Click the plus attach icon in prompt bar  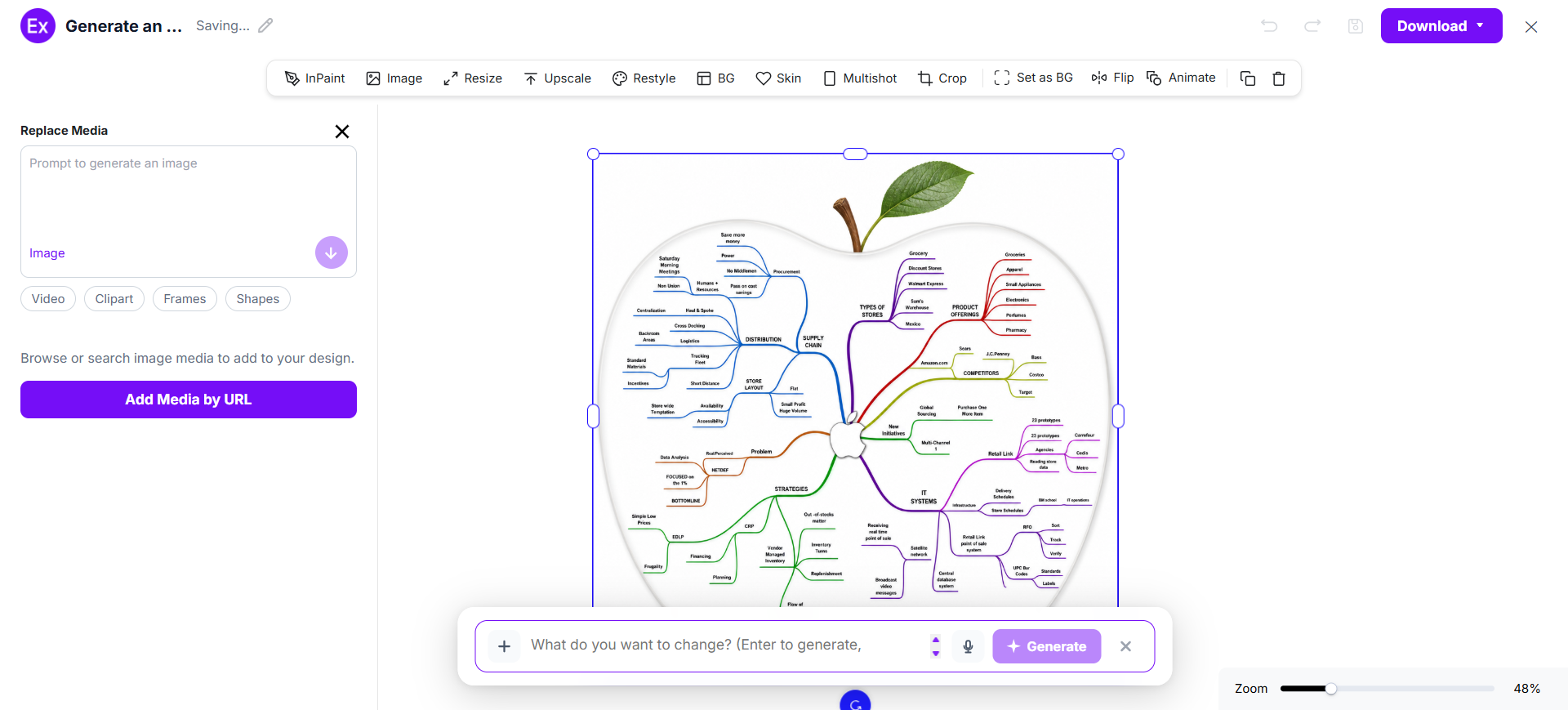505,646
